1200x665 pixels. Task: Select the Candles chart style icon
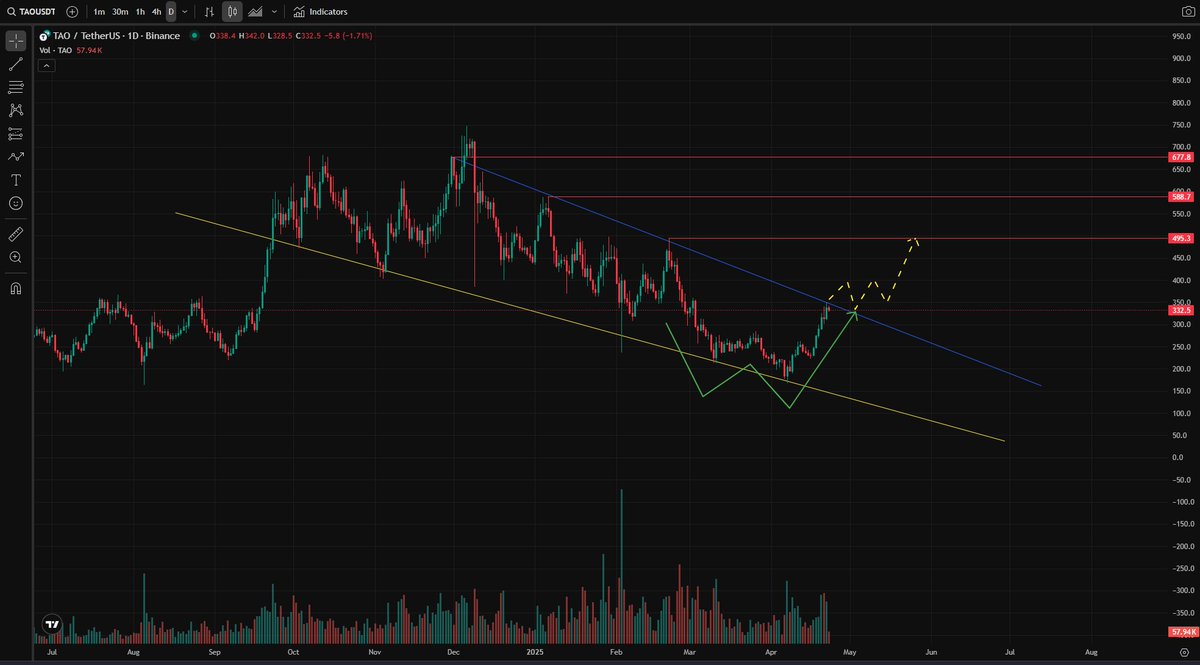(232, 12)
